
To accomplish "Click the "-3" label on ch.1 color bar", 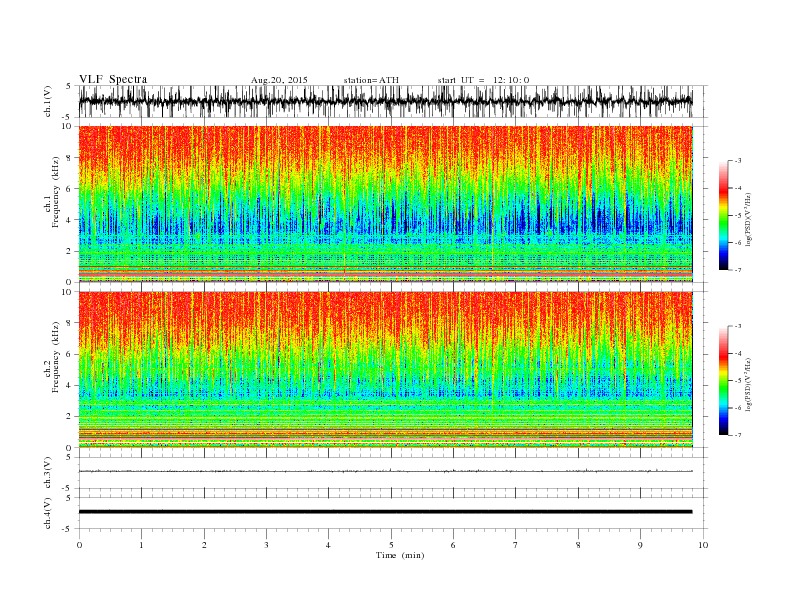I will coord(738,161).
